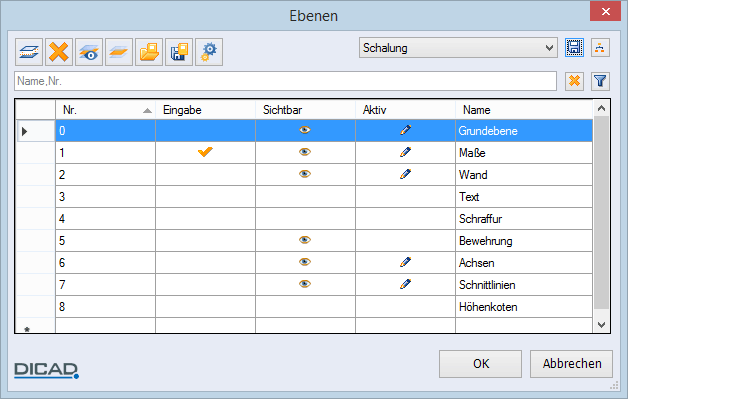The height and width of the screenshot is (399, 749).
Task: Toggle the Eingabe checkmark for Maße layer
Action: point(205,152)
